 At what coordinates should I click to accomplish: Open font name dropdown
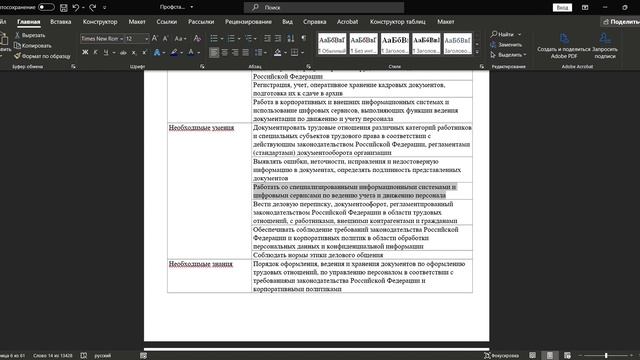(x=121, y=39)
